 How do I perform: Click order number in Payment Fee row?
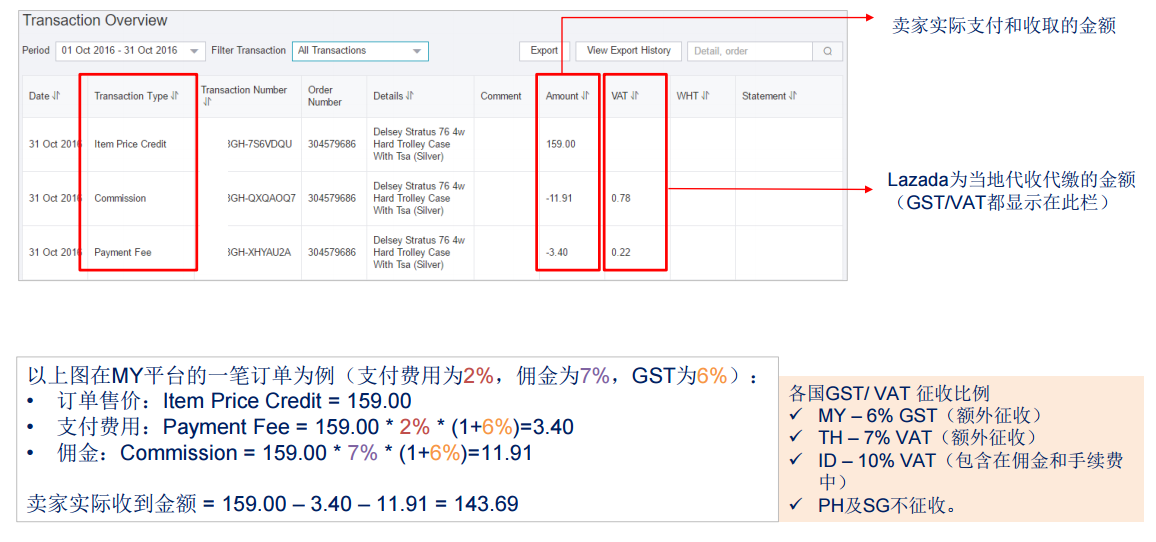(332, 252)
